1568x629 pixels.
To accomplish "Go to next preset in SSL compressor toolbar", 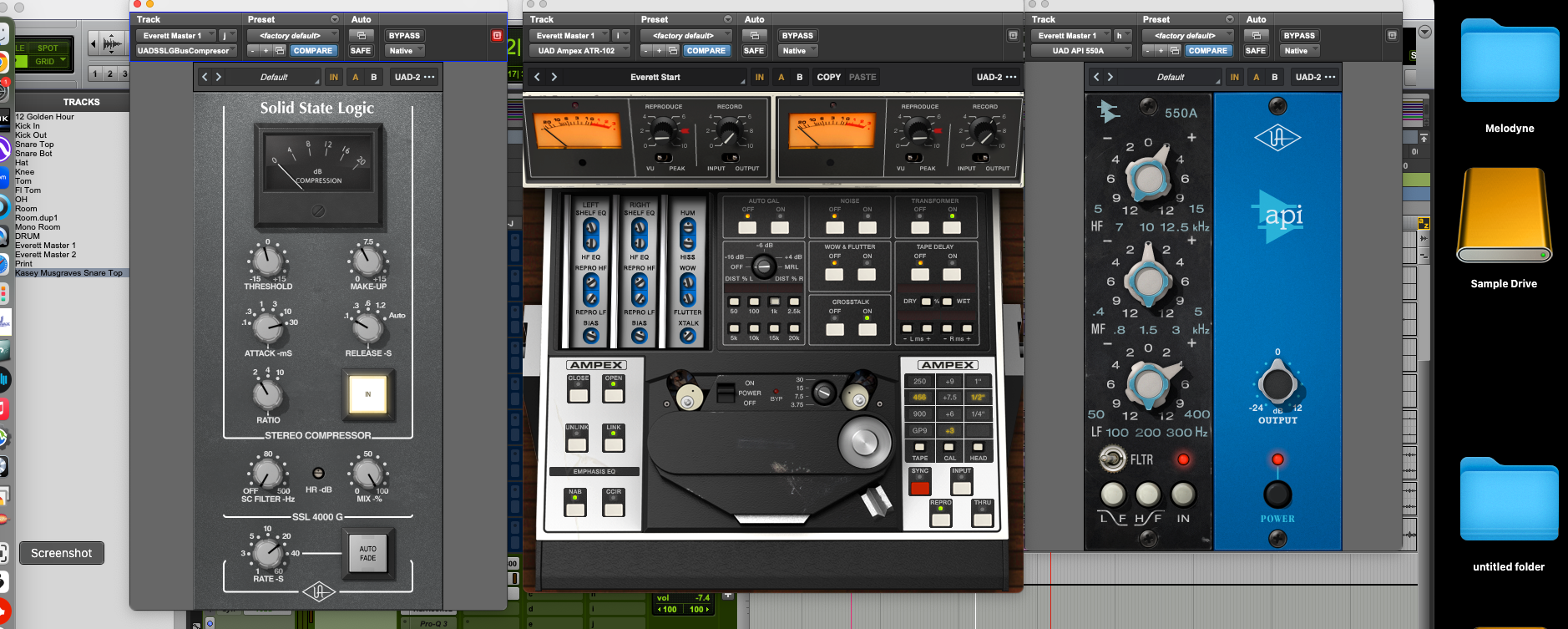I will click(x=219, y=77).
